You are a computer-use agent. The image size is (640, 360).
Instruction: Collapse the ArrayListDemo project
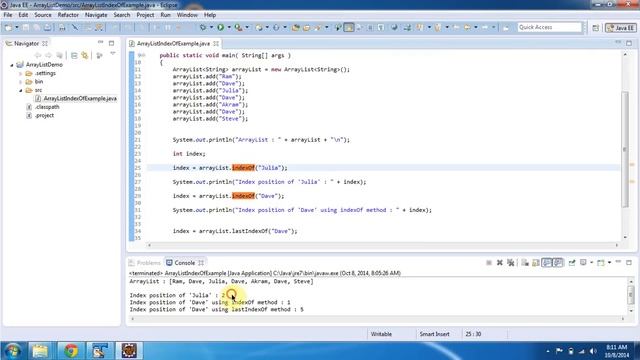pyautogui.click(x=11, y=65)
